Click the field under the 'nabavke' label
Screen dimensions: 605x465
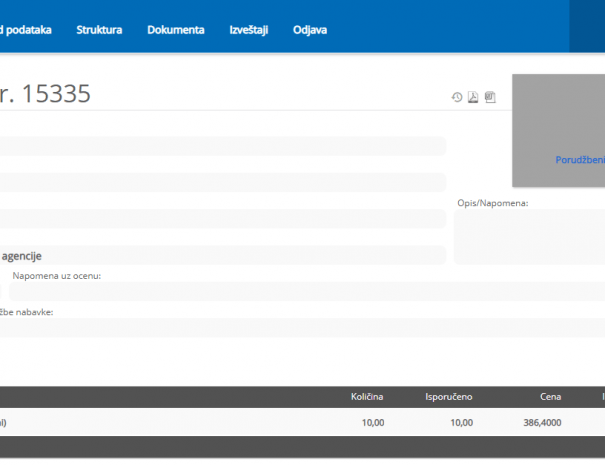point(300,328)
